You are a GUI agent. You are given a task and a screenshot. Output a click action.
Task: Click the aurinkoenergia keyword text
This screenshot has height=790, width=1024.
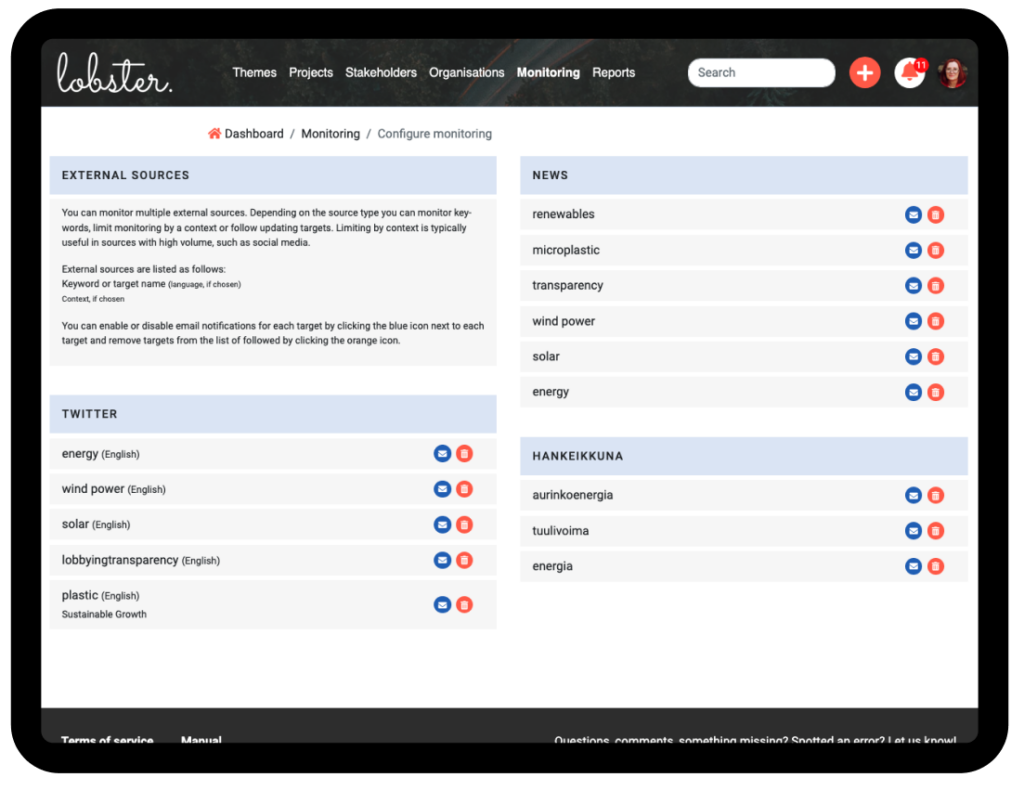[x=572, y=495]
